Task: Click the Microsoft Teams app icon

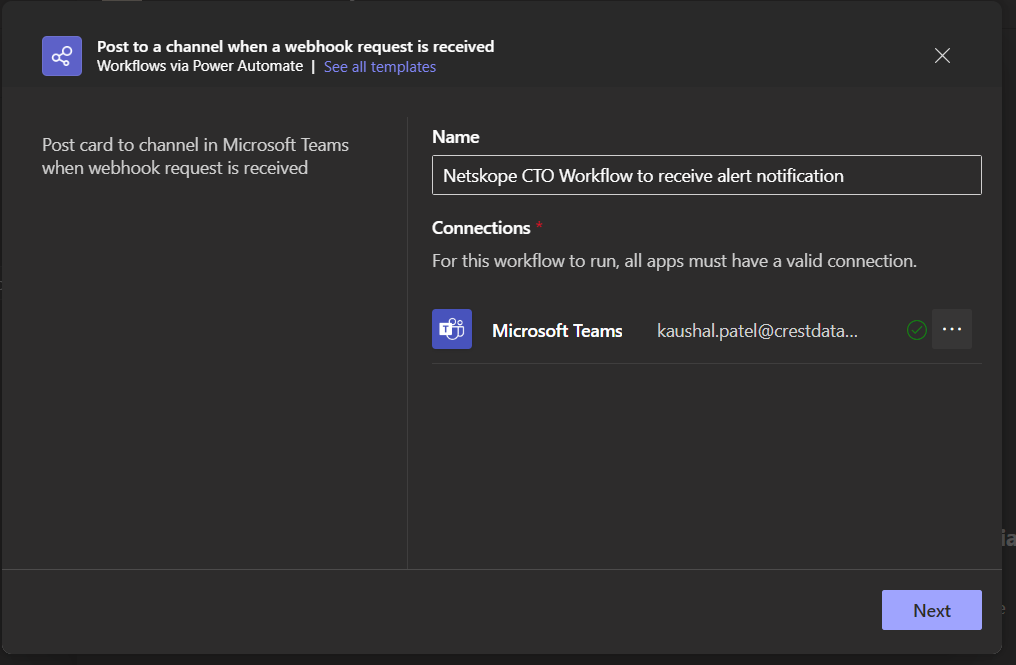Action: click(452, 329)
